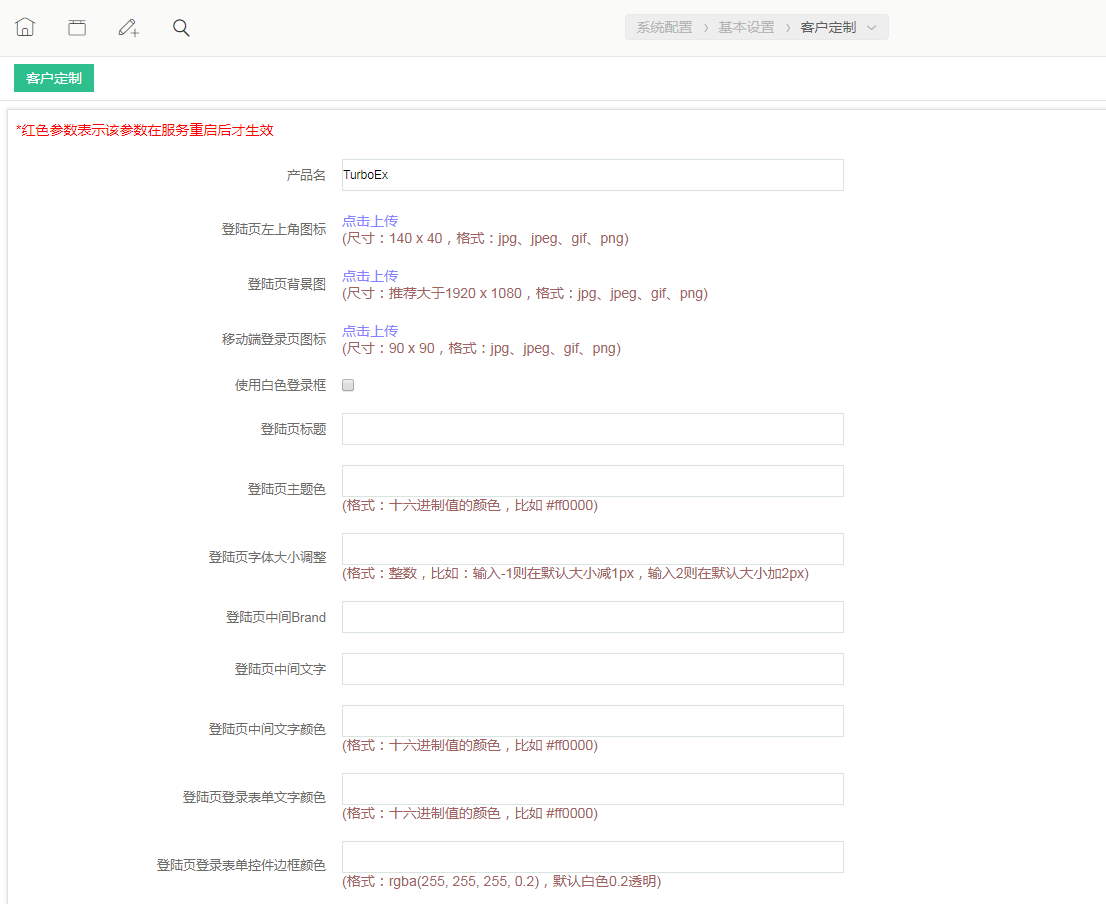Click the pencil compose icon
1106x904 pixels.
(129, 27)
